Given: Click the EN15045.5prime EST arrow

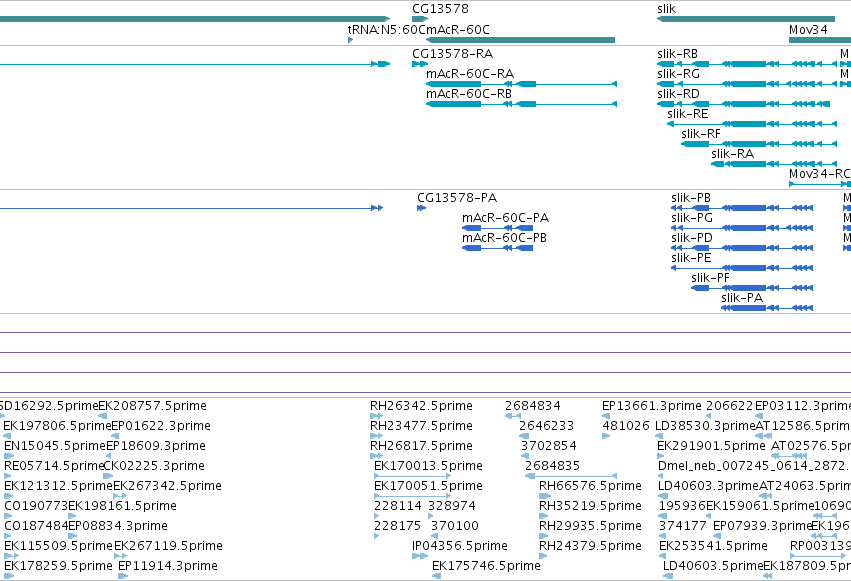Looking at the screenshot, I should click(x=9, y=456).
